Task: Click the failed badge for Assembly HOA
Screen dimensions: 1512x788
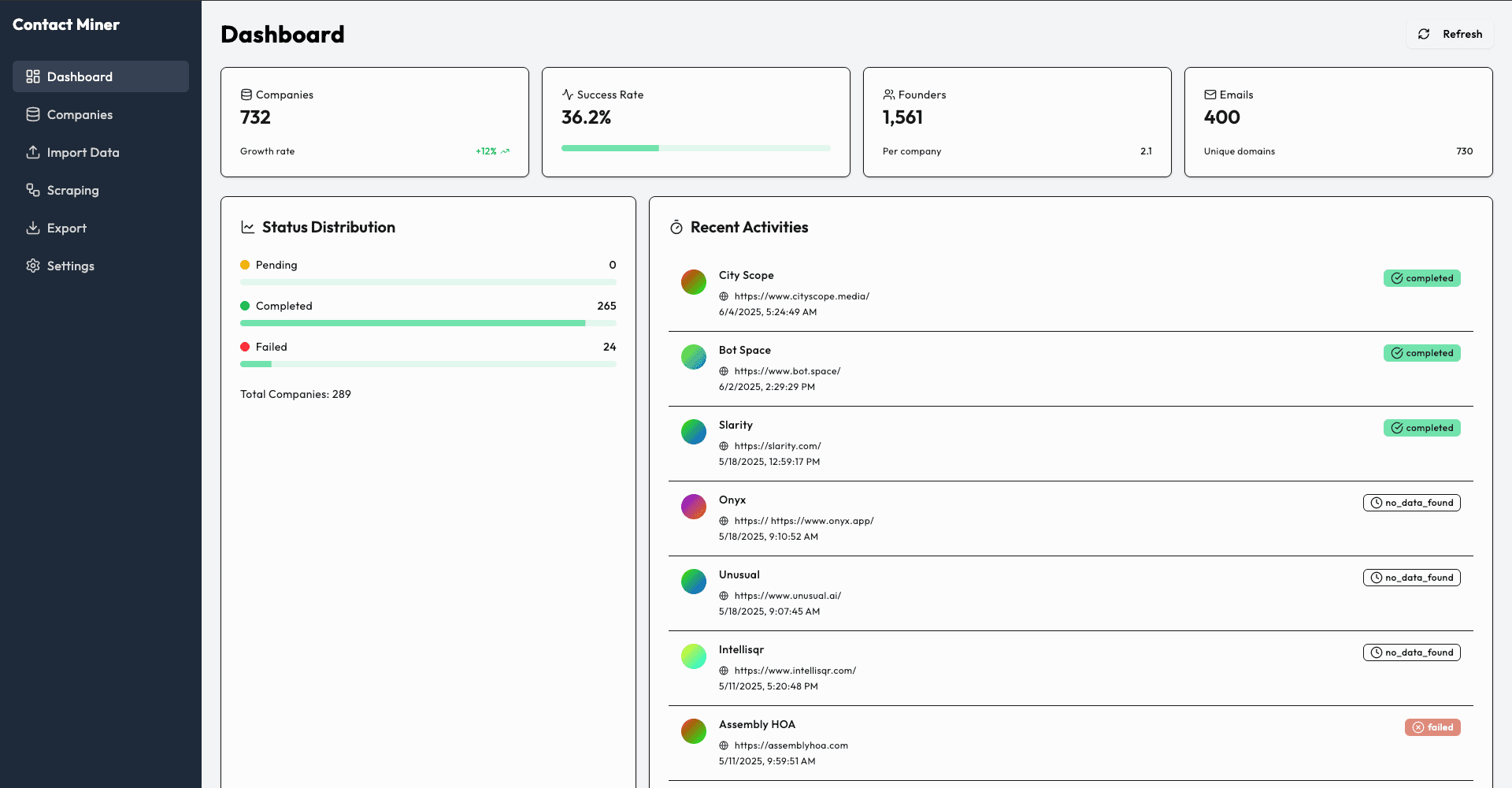Action: click(1432, 727)
